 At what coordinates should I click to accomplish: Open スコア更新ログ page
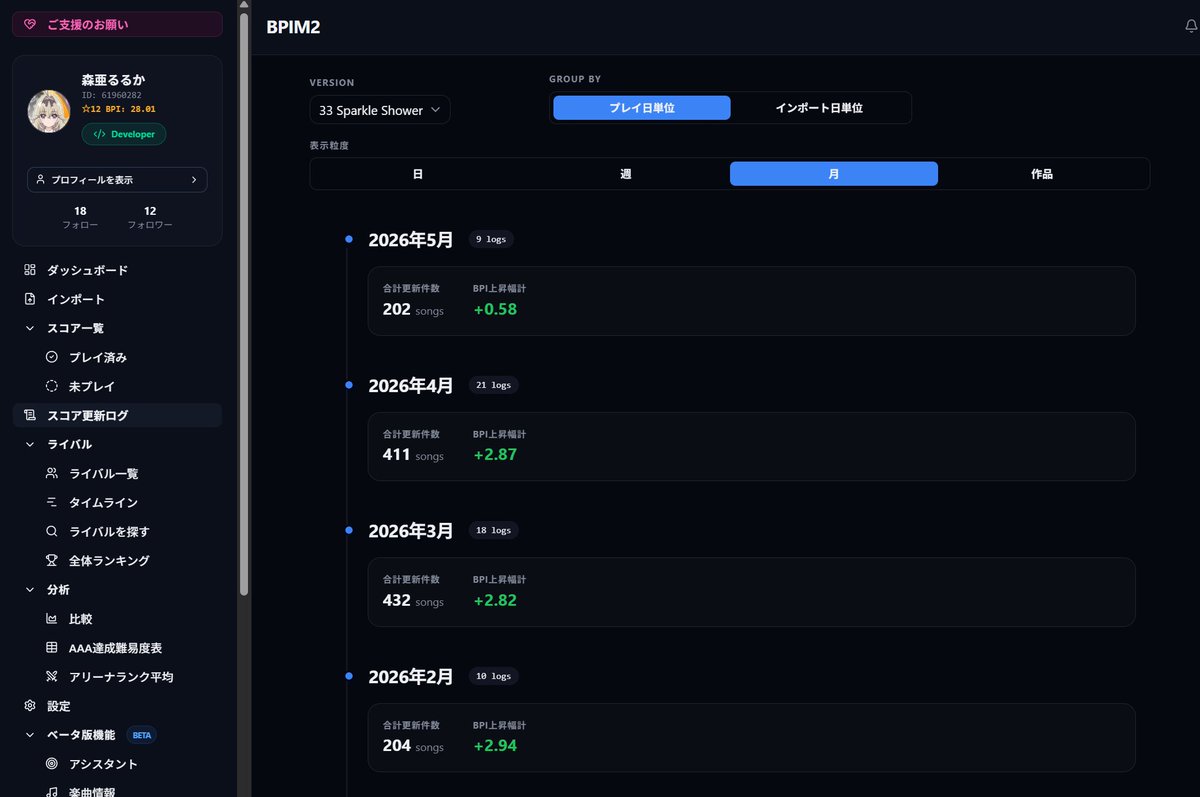coord(117,415)
